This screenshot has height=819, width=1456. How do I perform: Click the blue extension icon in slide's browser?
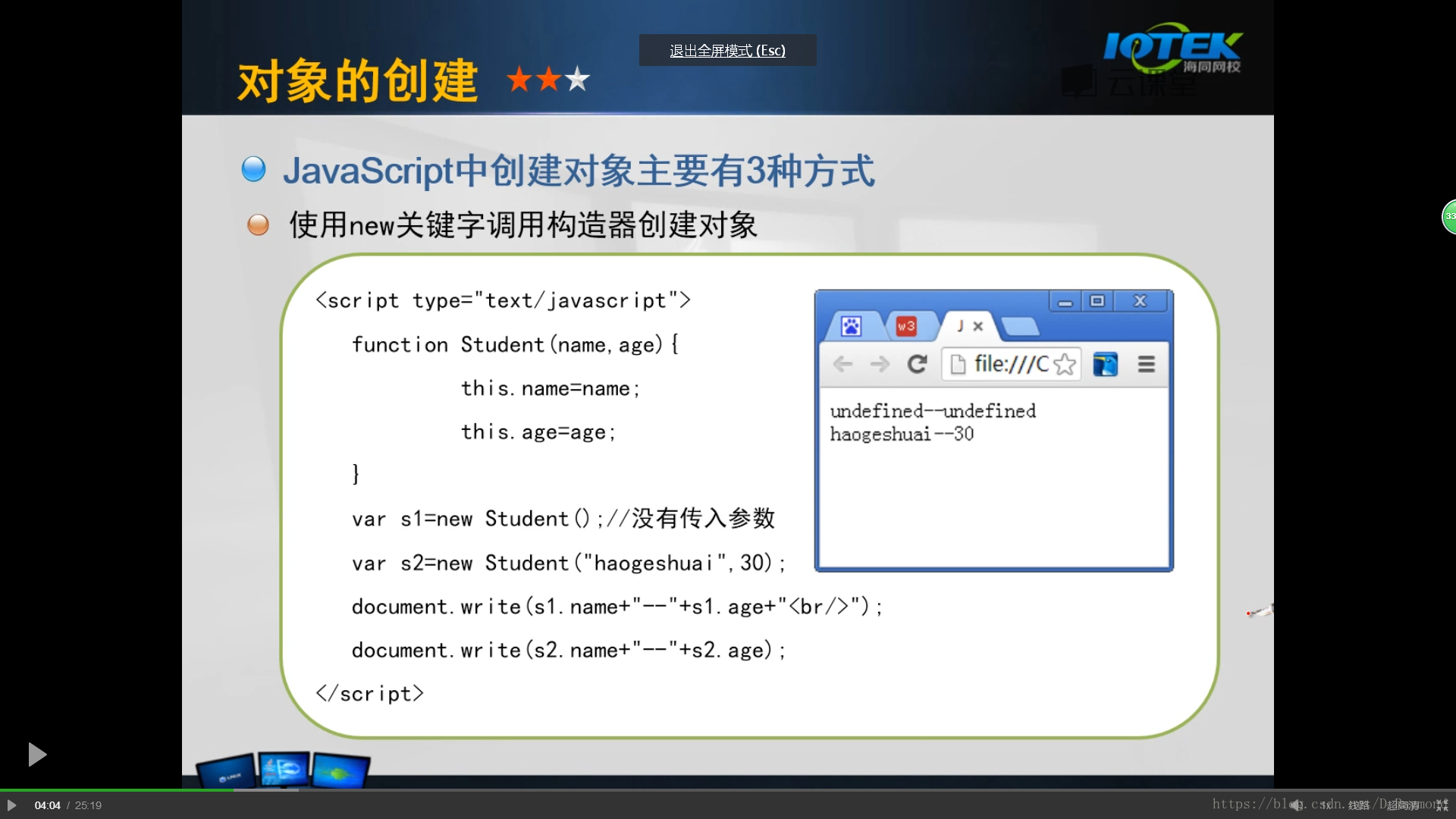[x=1105, y=365]
